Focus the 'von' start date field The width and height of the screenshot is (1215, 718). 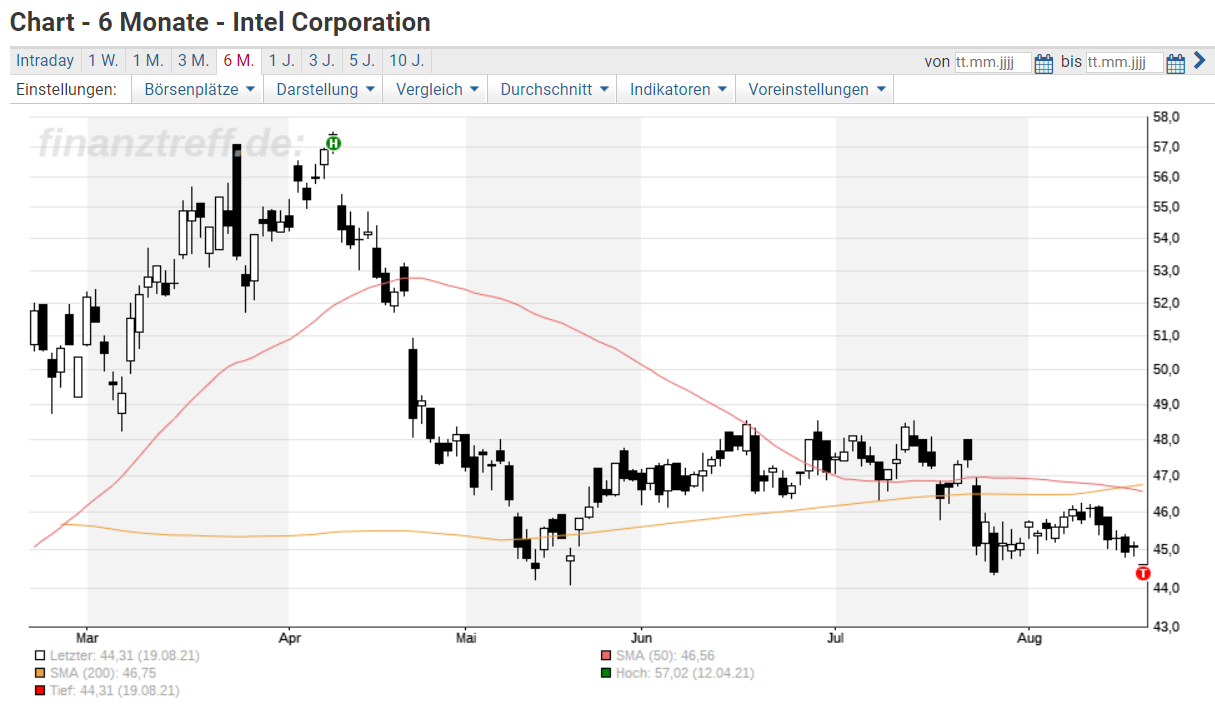(993, 62)
